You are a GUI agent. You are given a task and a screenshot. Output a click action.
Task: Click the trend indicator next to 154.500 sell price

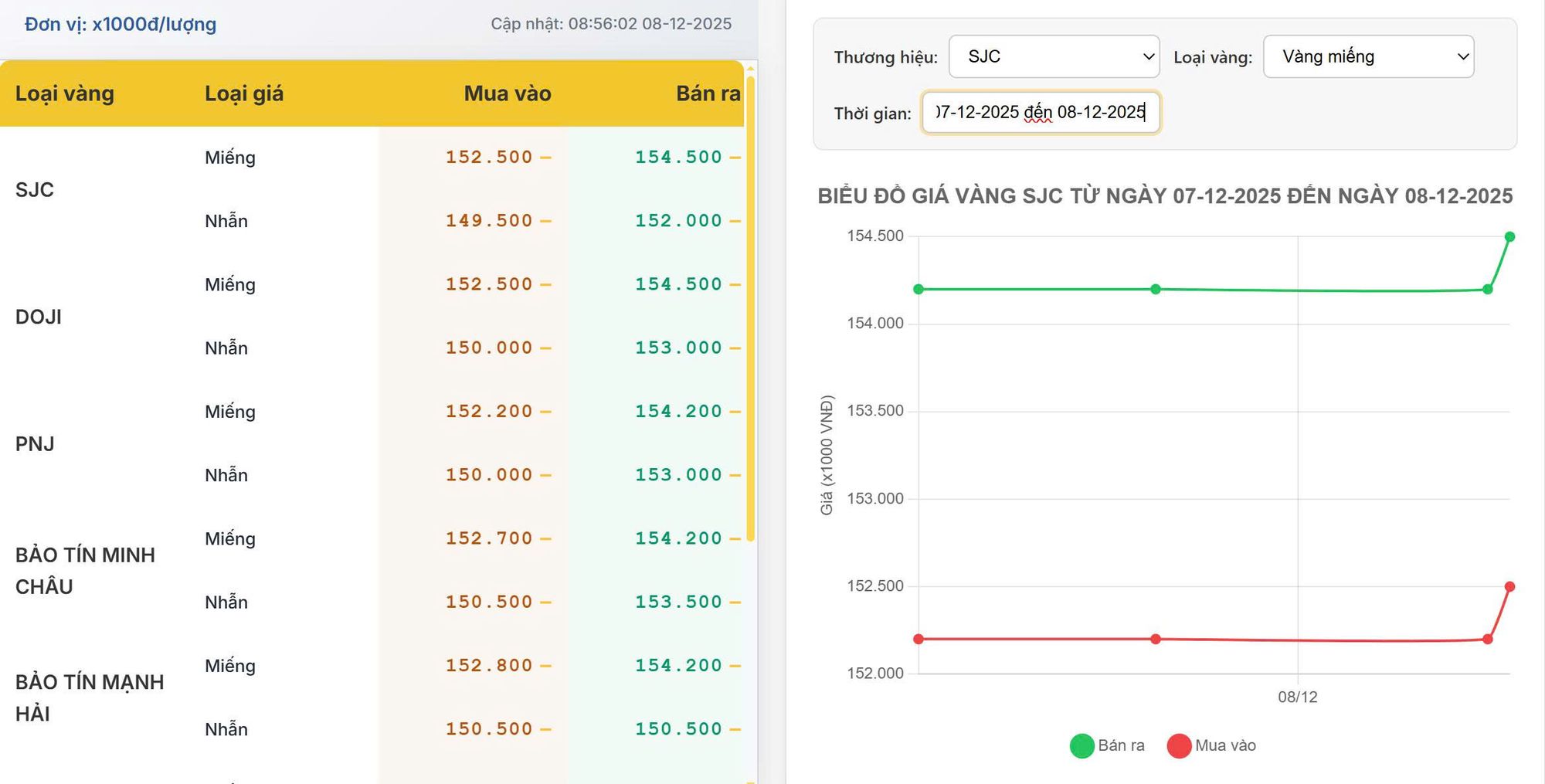(x=735, y=156)
